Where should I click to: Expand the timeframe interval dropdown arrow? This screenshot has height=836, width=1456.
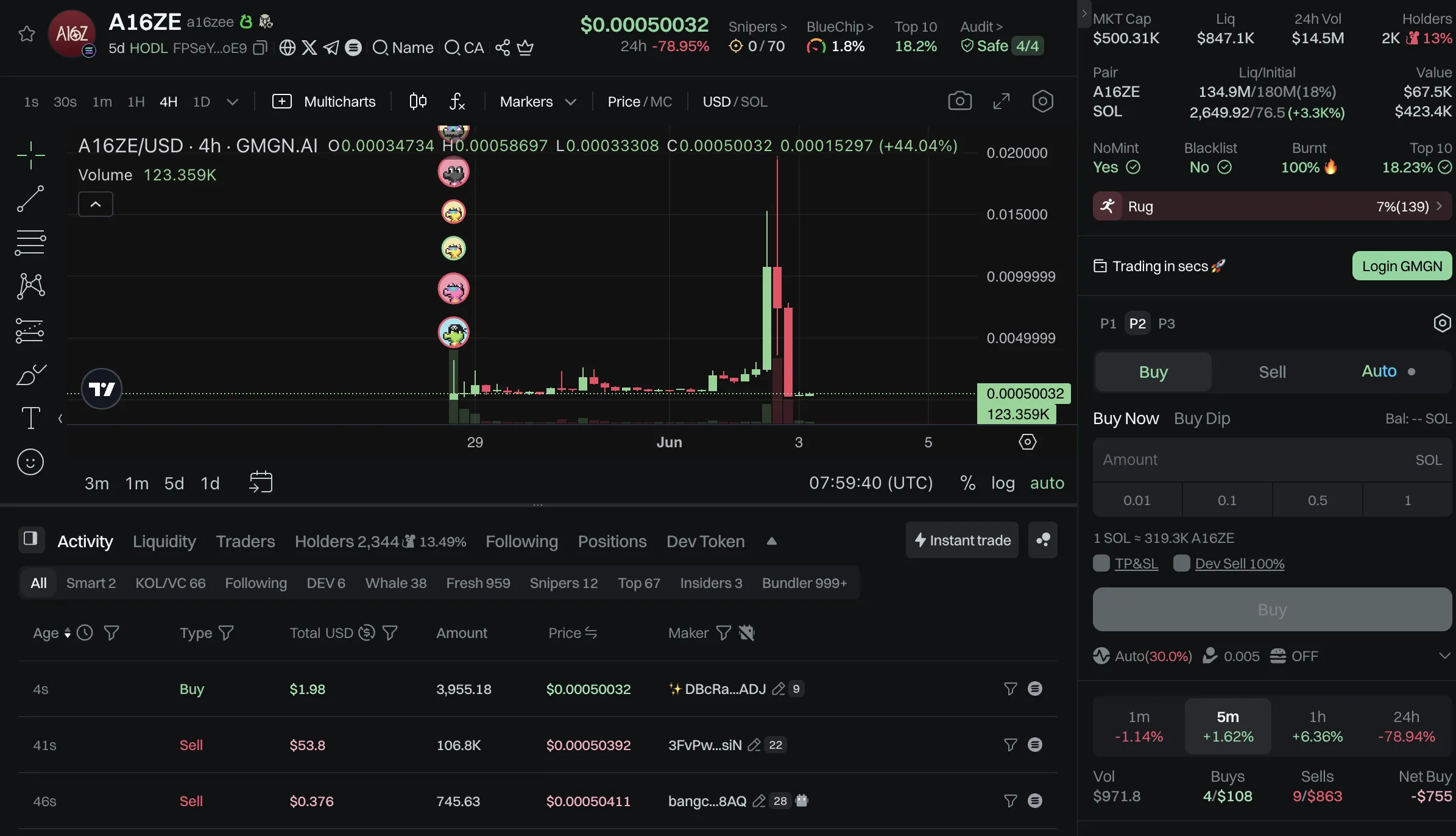232,102
